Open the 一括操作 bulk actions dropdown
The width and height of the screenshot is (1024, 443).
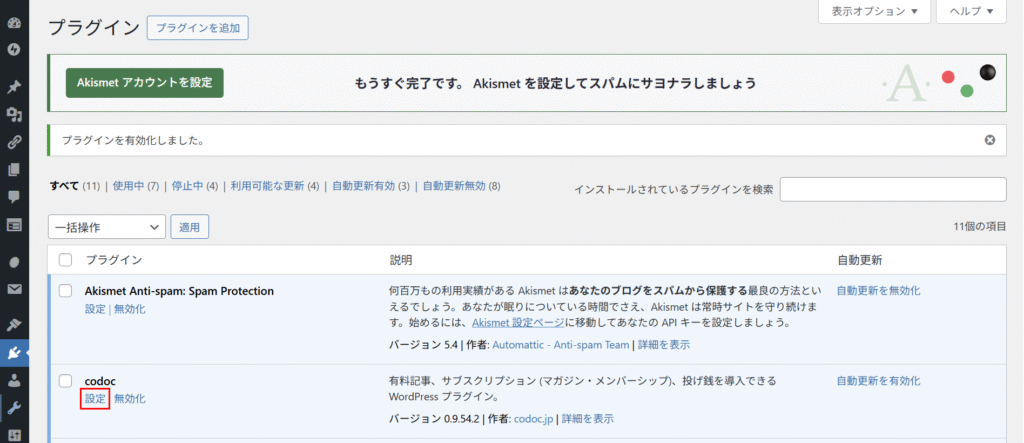pos(106,227)
